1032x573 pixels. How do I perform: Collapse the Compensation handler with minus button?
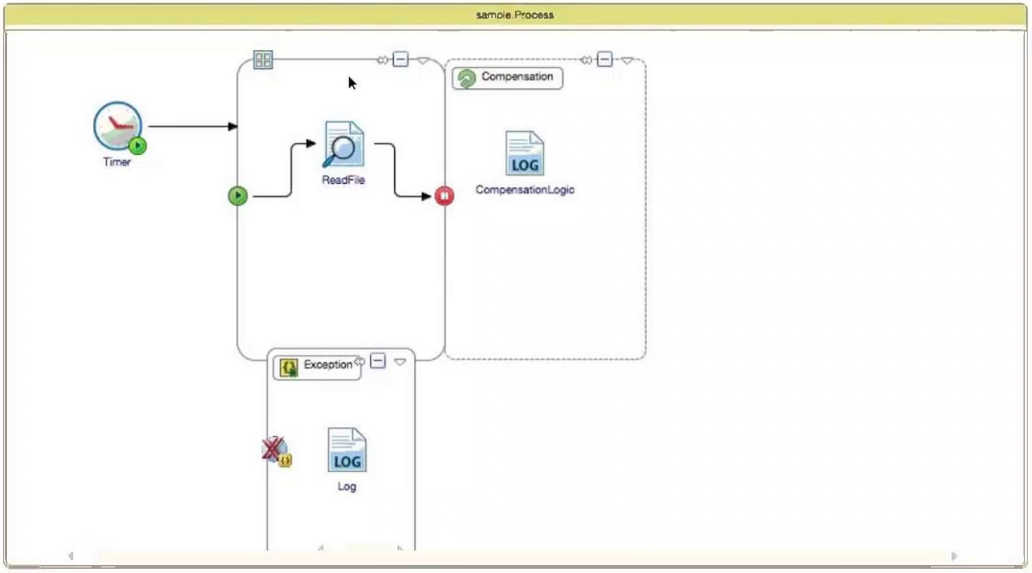pyautogui.click(x=604, y=59)
